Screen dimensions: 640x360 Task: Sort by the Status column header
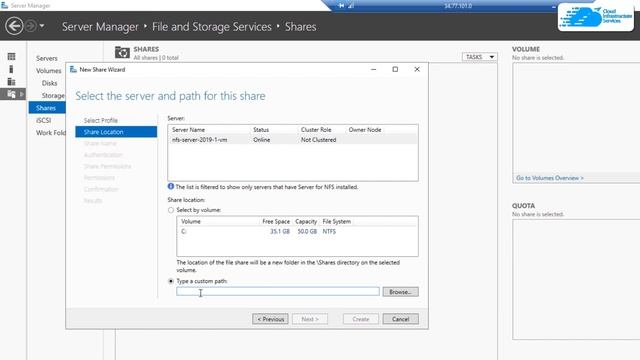261,129
